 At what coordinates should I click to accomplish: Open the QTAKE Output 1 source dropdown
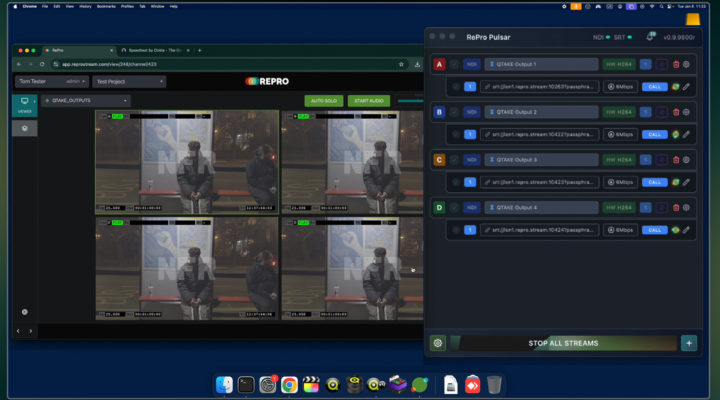tap(541, 65)
